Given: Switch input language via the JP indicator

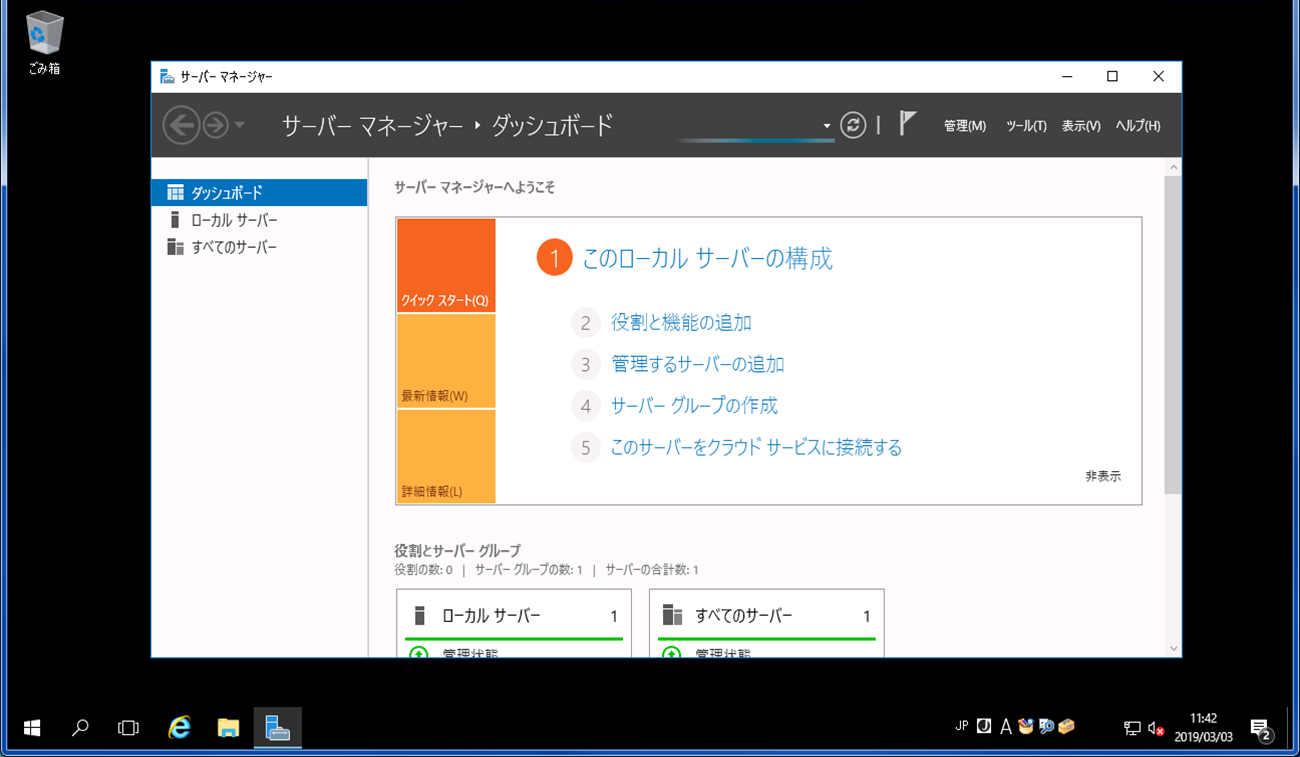Looking at the screenshot, I should coord(961,726).
